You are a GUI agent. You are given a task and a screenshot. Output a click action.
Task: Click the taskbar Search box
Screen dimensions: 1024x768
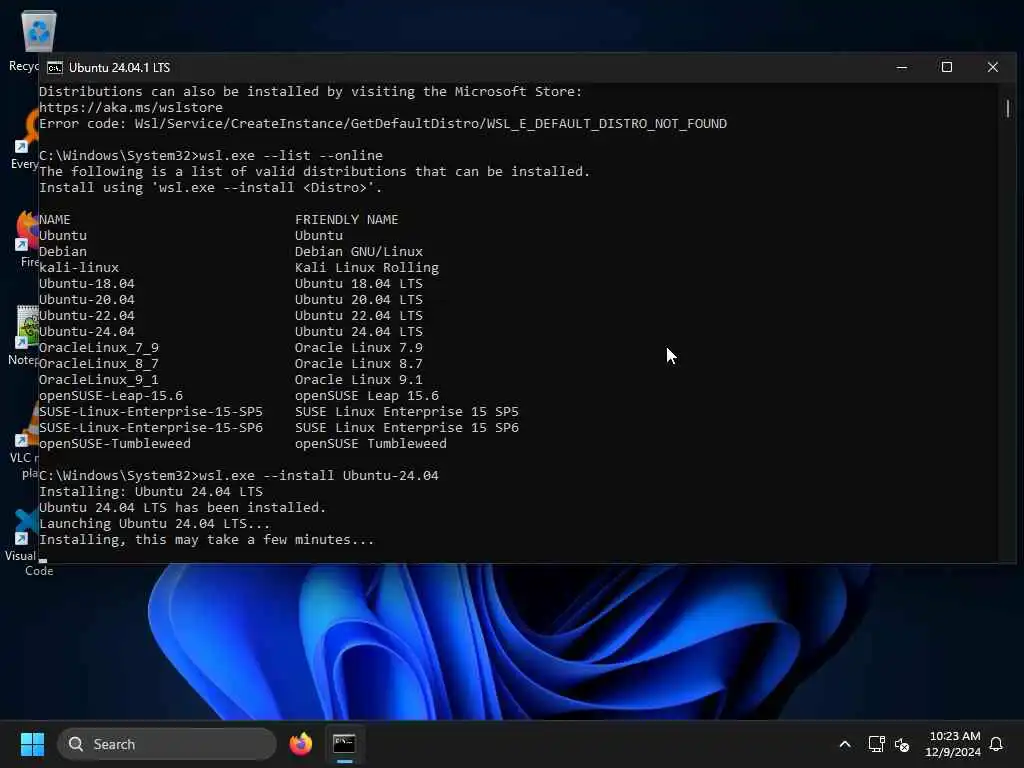(167, 744)
